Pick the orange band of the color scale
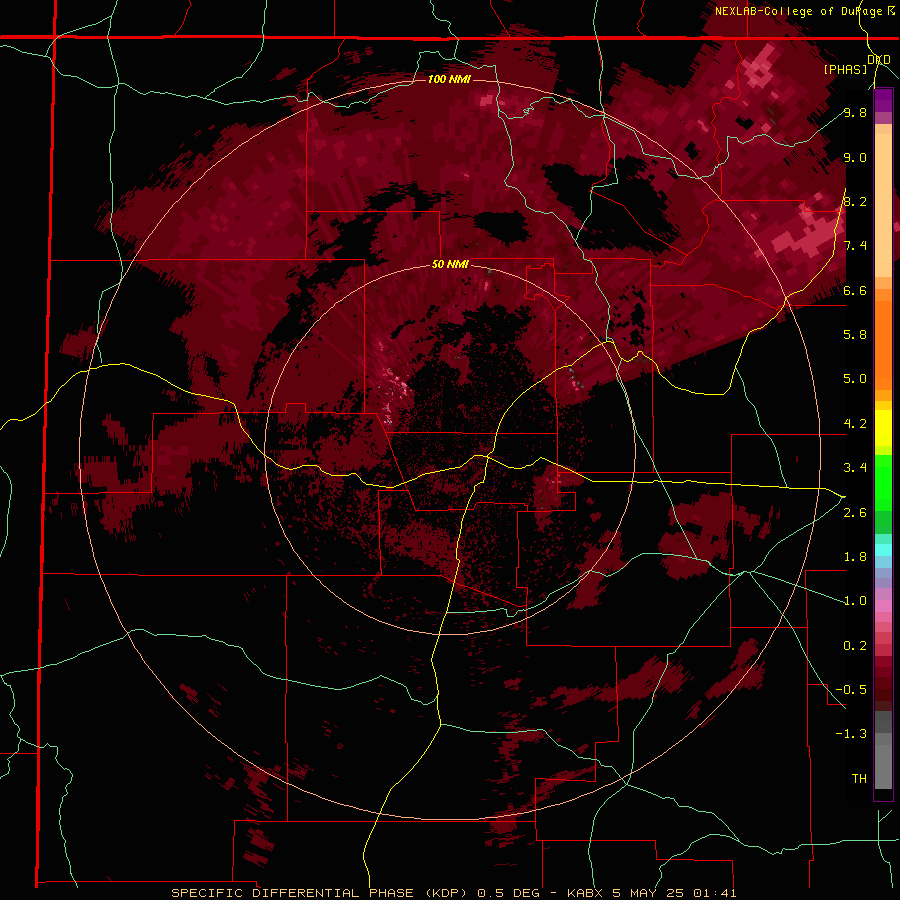Image resolution: width=900 pixels, height=900 pixels. click(883, 339)
